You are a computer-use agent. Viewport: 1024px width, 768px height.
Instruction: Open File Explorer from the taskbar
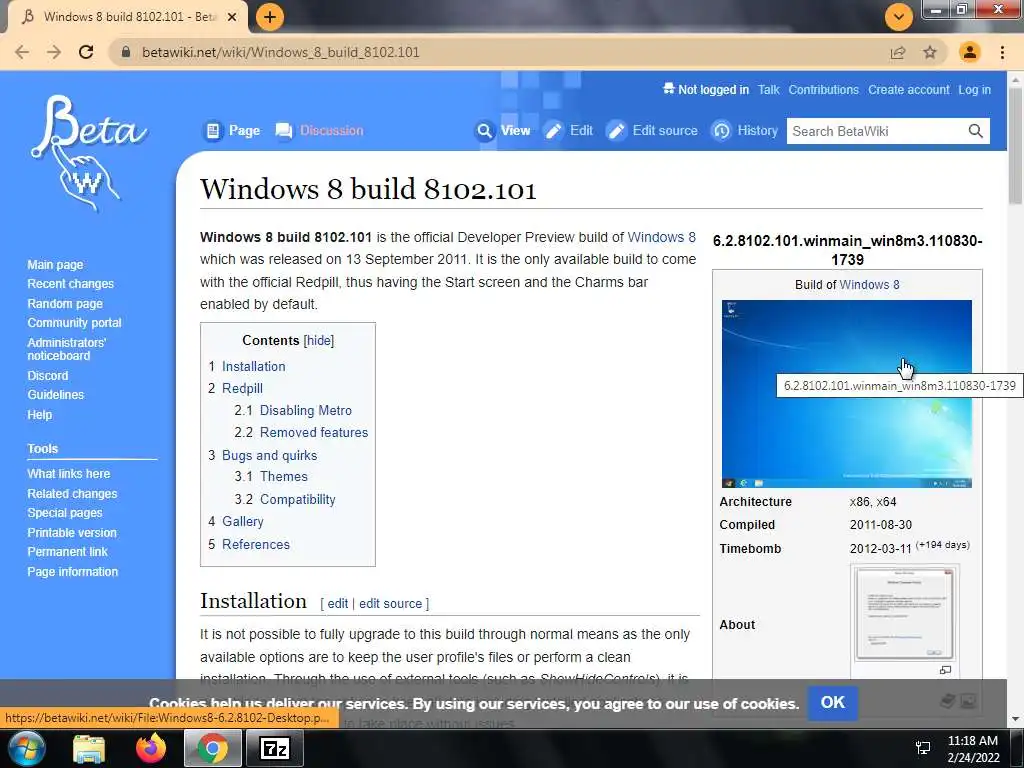89,748
